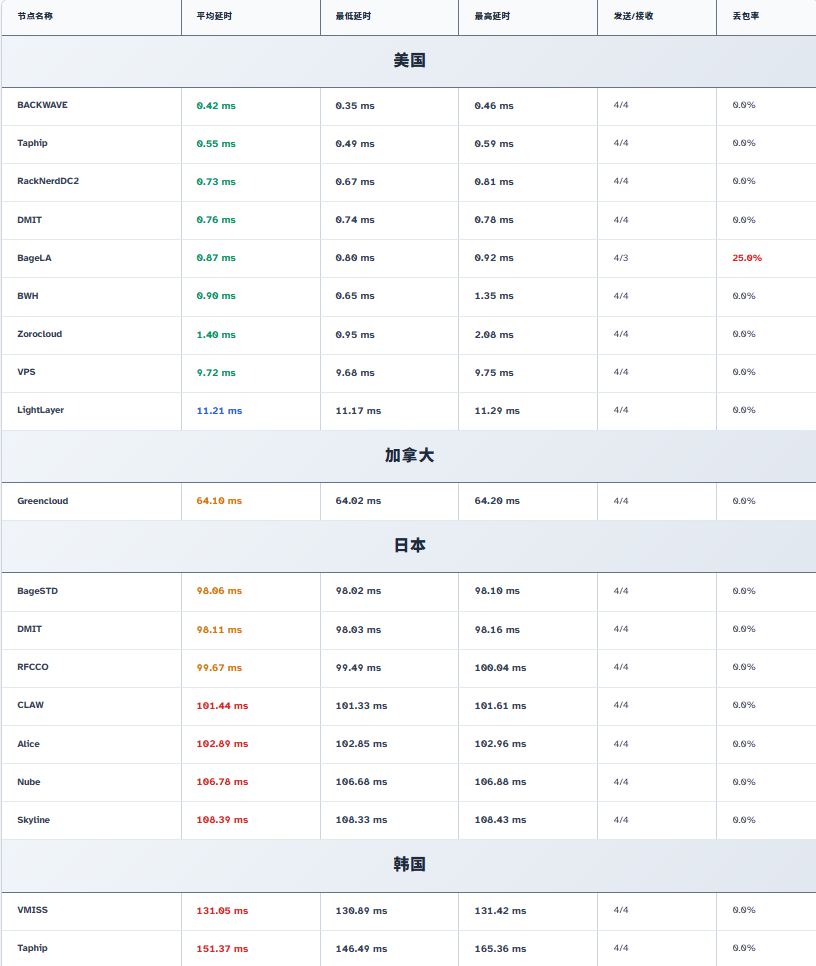Screen dimensions: 816x966
Task: Select the Greencloud node name
Action: [43, 501]
